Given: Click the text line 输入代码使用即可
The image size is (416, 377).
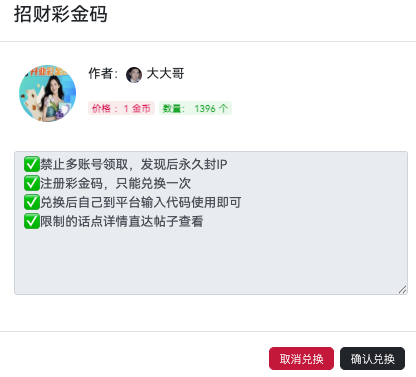Looking at the screenshot, I should (x=191, y=202).
